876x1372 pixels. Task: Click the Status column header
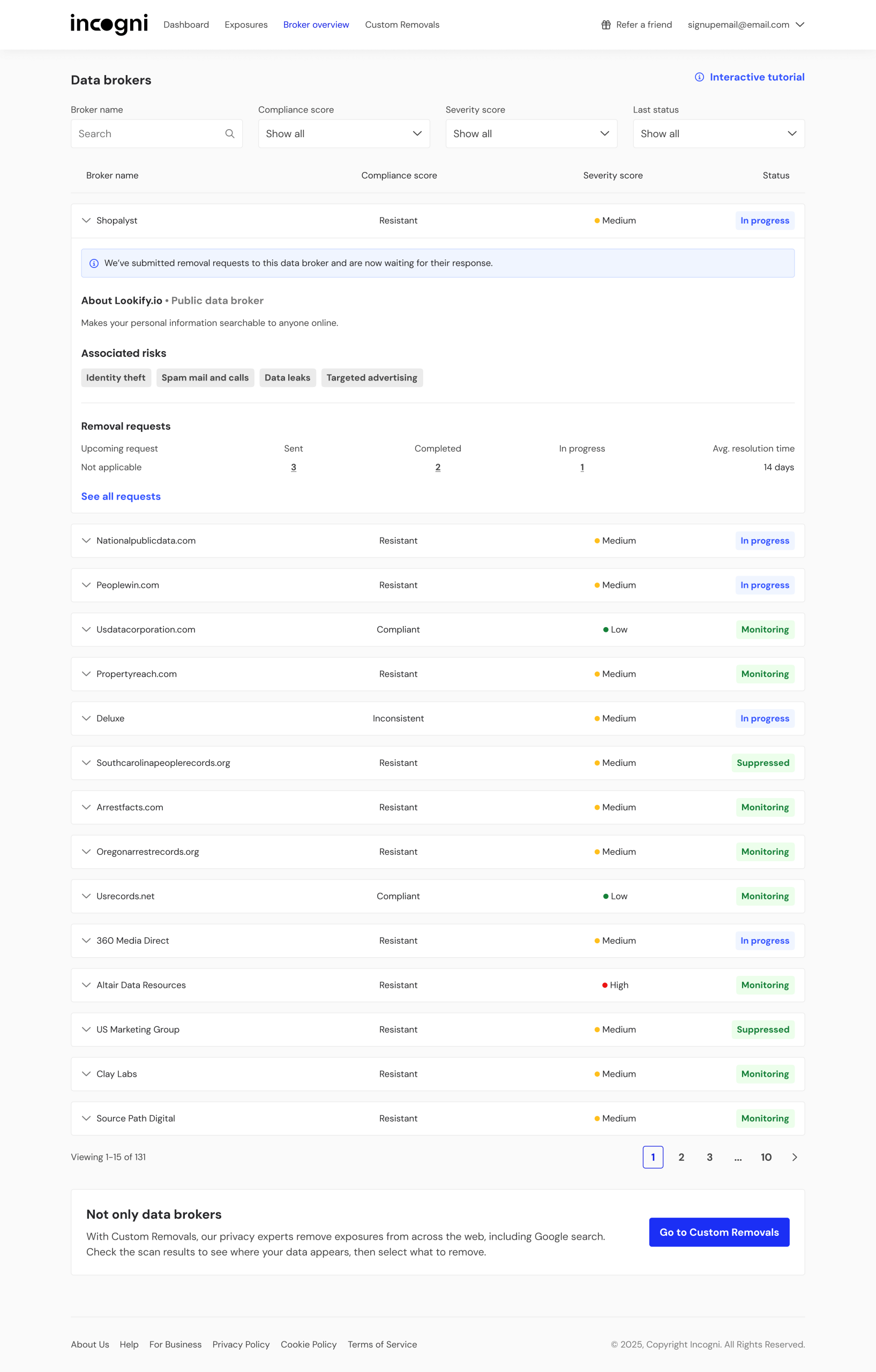(x=776, y=175)
